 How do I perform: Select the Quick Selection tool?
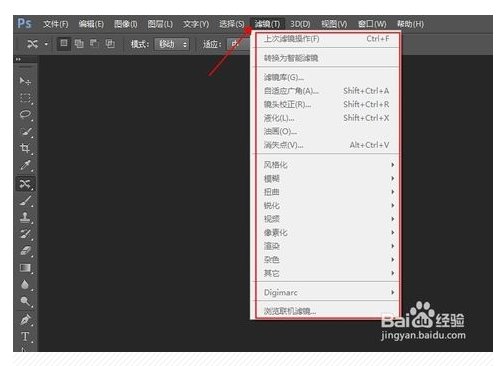pos(25,132)
